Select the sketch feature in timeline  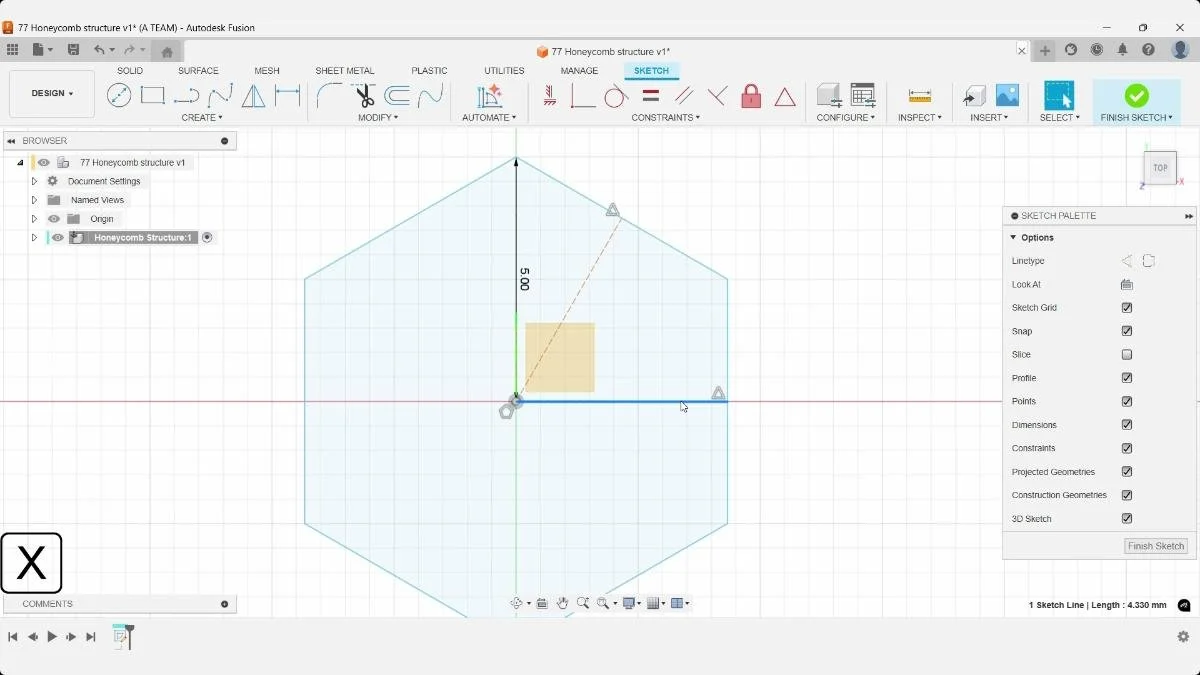(x=120, y=636)
